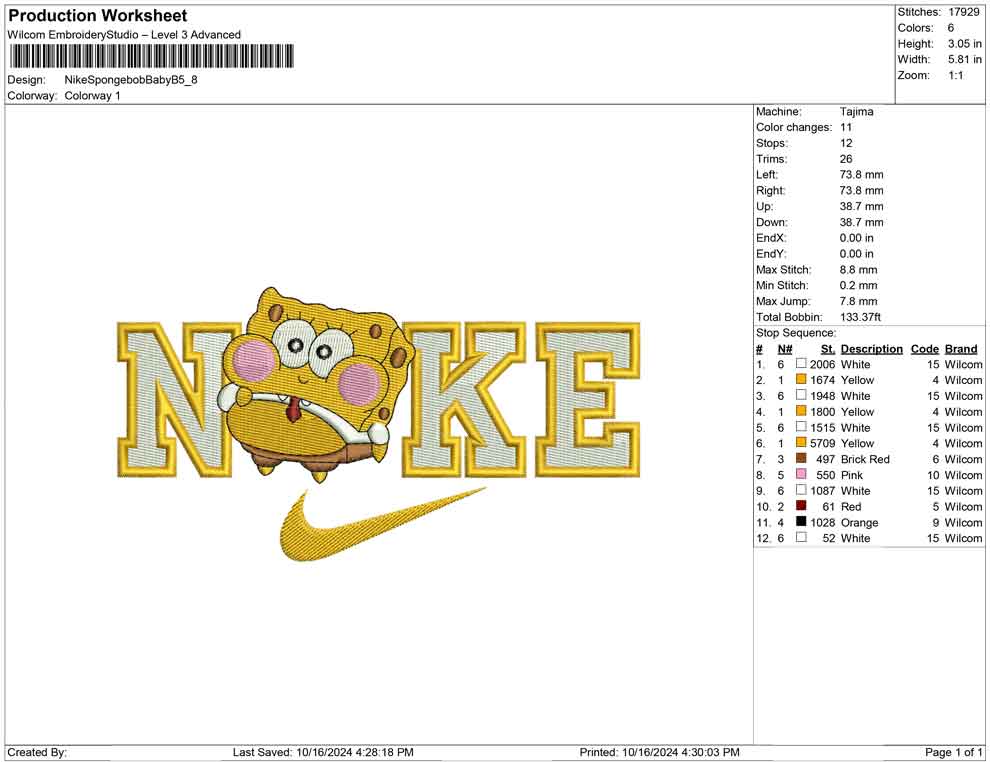Click the Last Saved timestamp in footer
The height and width of the screenshot is (762, 990).
323,752
